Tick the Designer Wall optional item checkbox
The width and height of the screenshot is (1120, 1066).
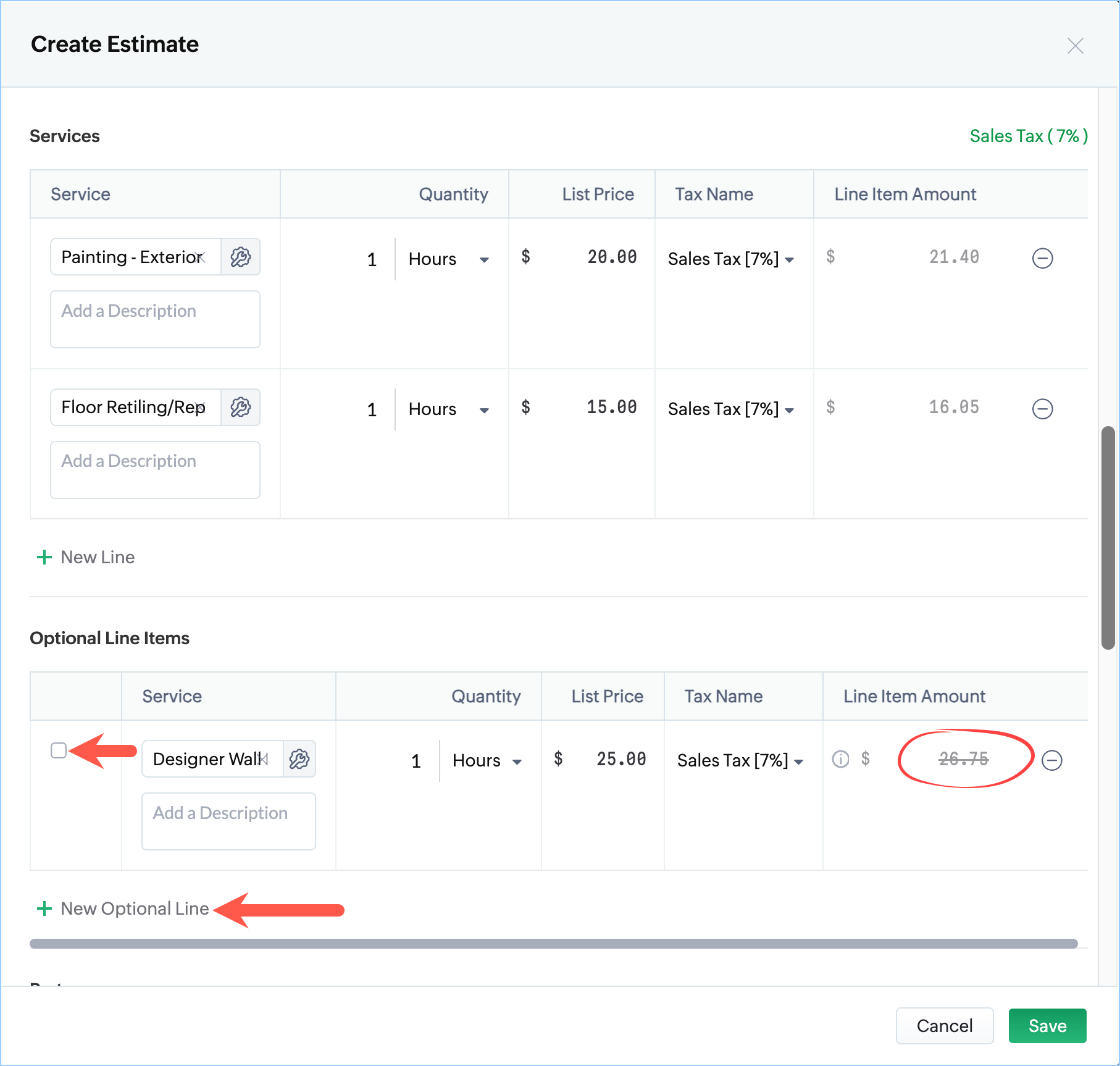click(59, 750)
